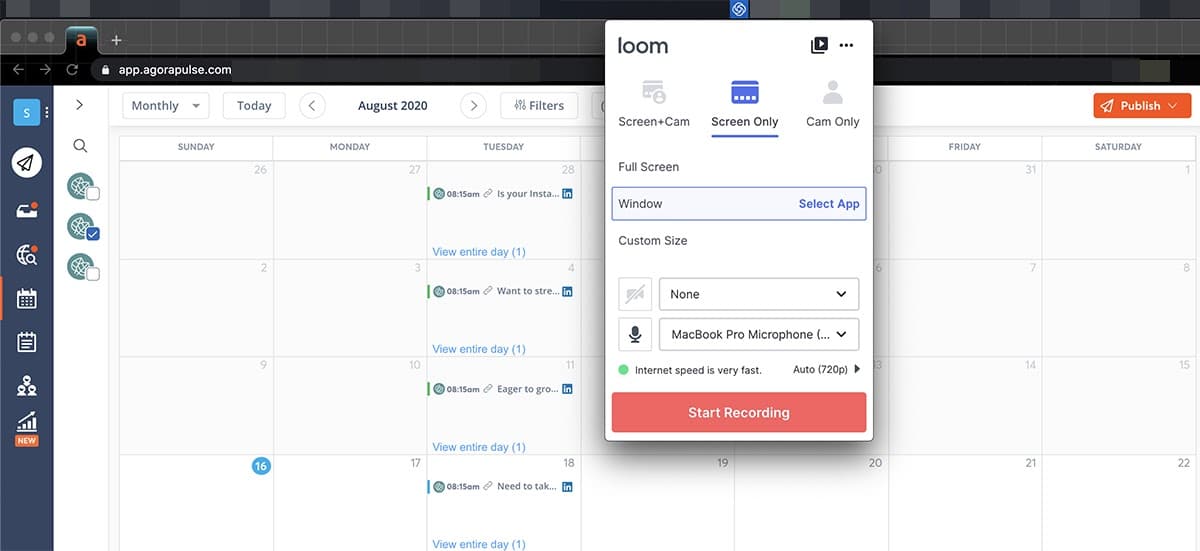Open the inbox tray icon in sidebar
Image resolution: width=1200 pixels, height=551 pixels.
[27, 209]
